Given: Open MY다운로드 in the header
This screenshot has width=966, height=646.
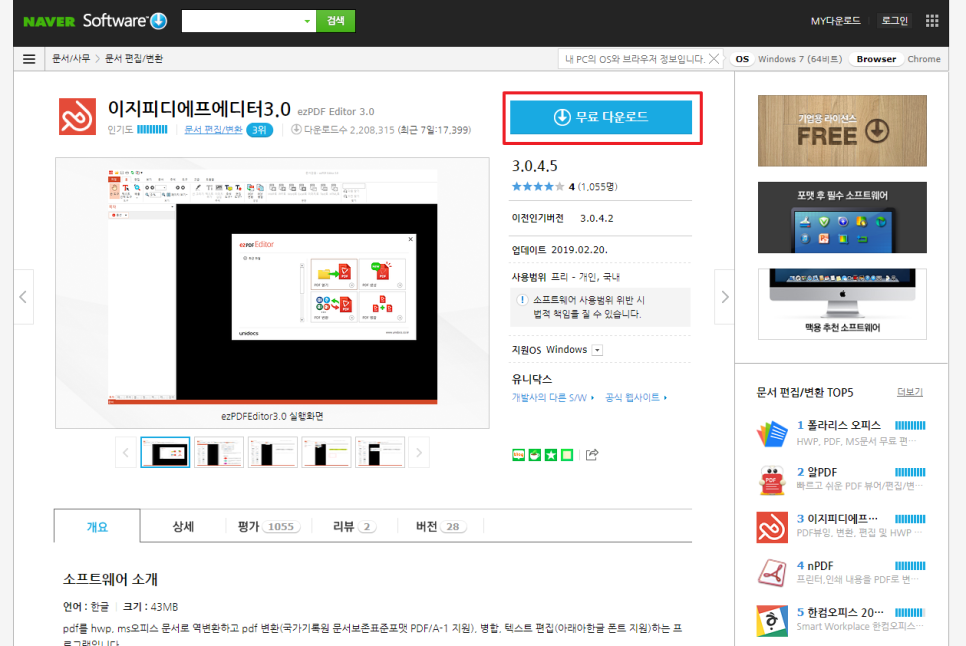Looking at the screenshot, I should coord(835,21).
